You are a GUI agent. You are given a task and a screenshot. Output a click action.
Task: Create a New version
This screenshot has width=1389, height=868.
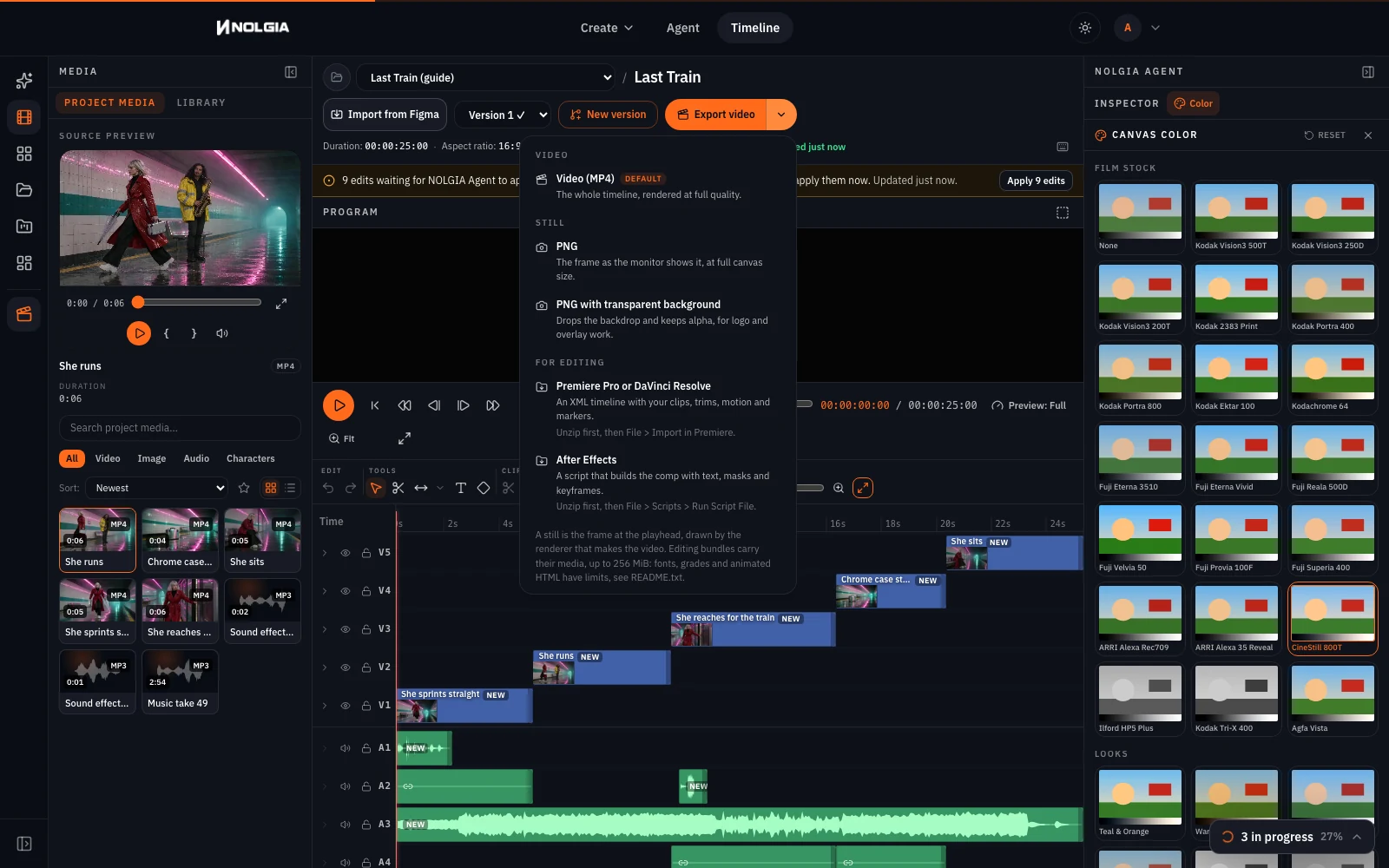coord(608,115)
